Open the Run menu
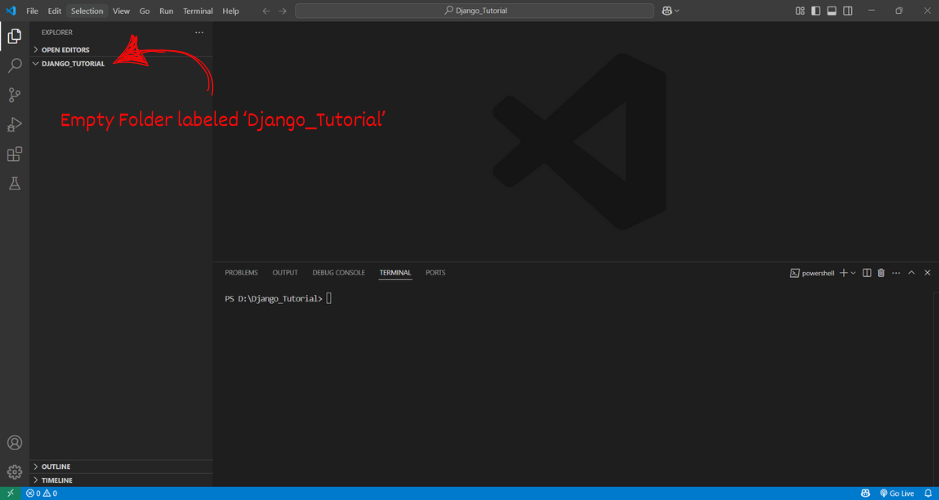 point(166,11)
